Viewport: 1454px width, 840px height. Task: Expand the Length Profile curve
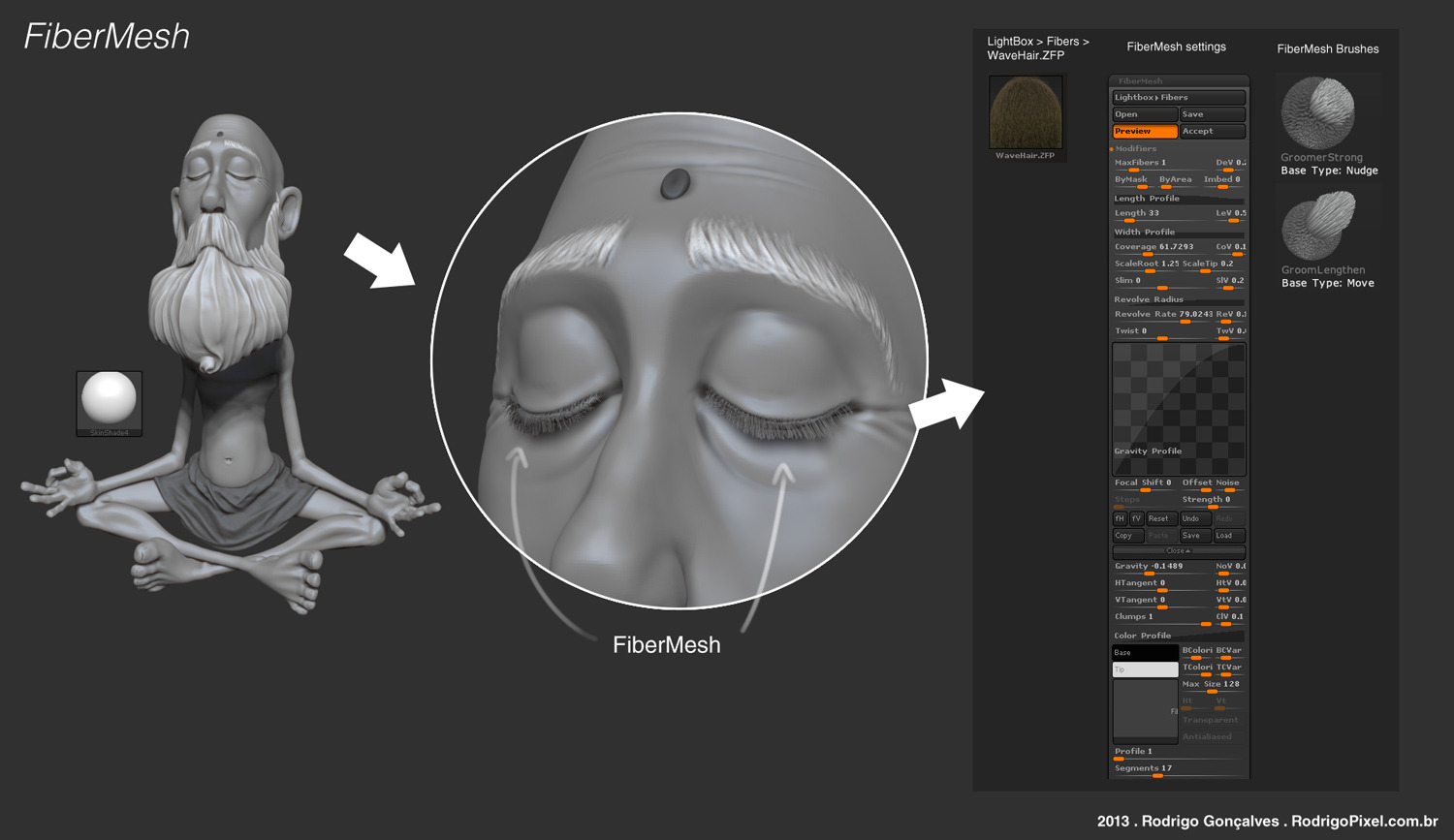[1179, 198]
